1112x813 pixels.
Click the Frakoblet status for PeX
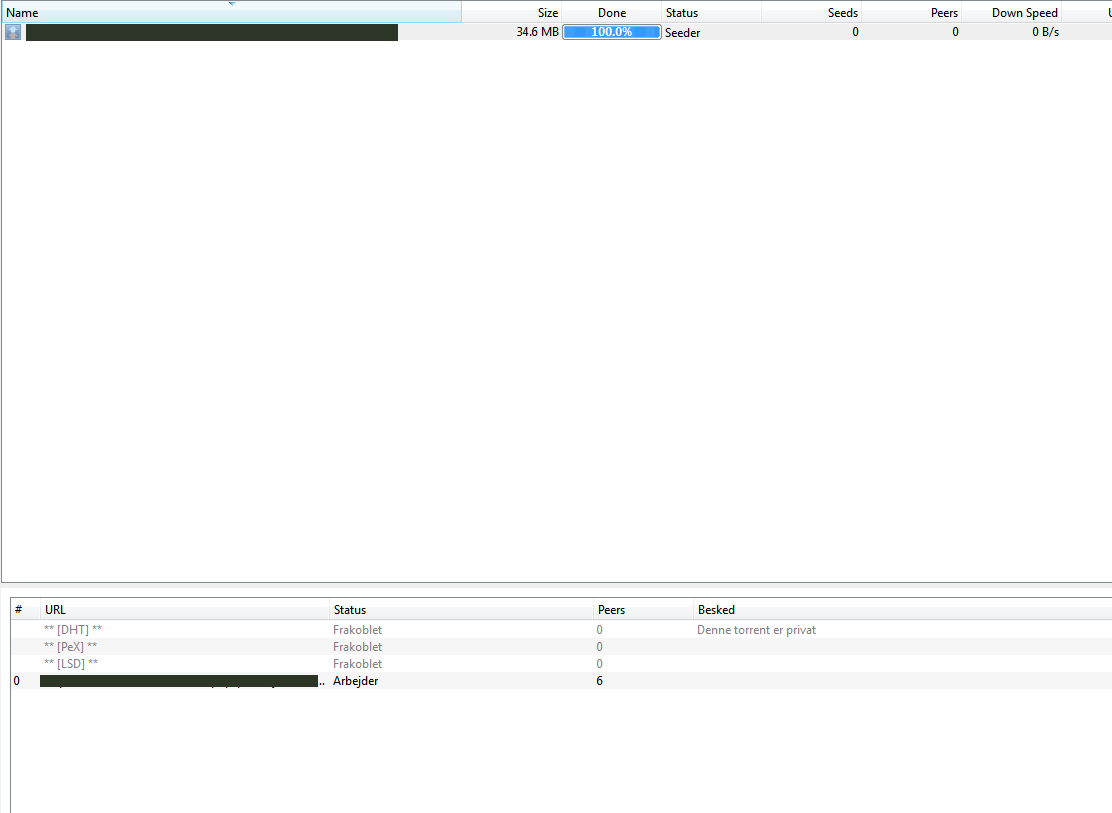(x=357, y=647)
